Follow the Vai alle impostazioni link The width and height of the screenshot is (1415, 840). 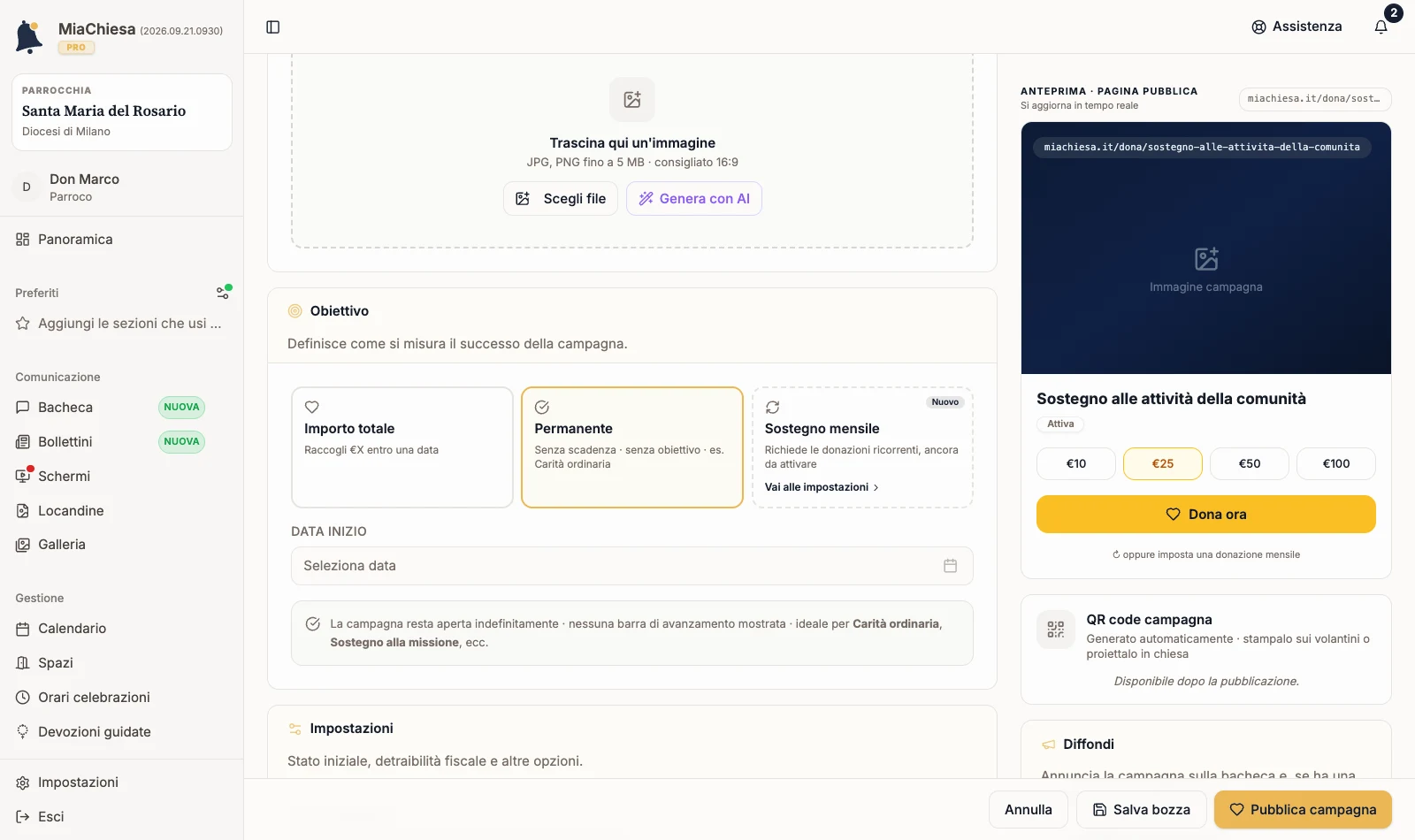pyautogui.click(x=822, y=487)
